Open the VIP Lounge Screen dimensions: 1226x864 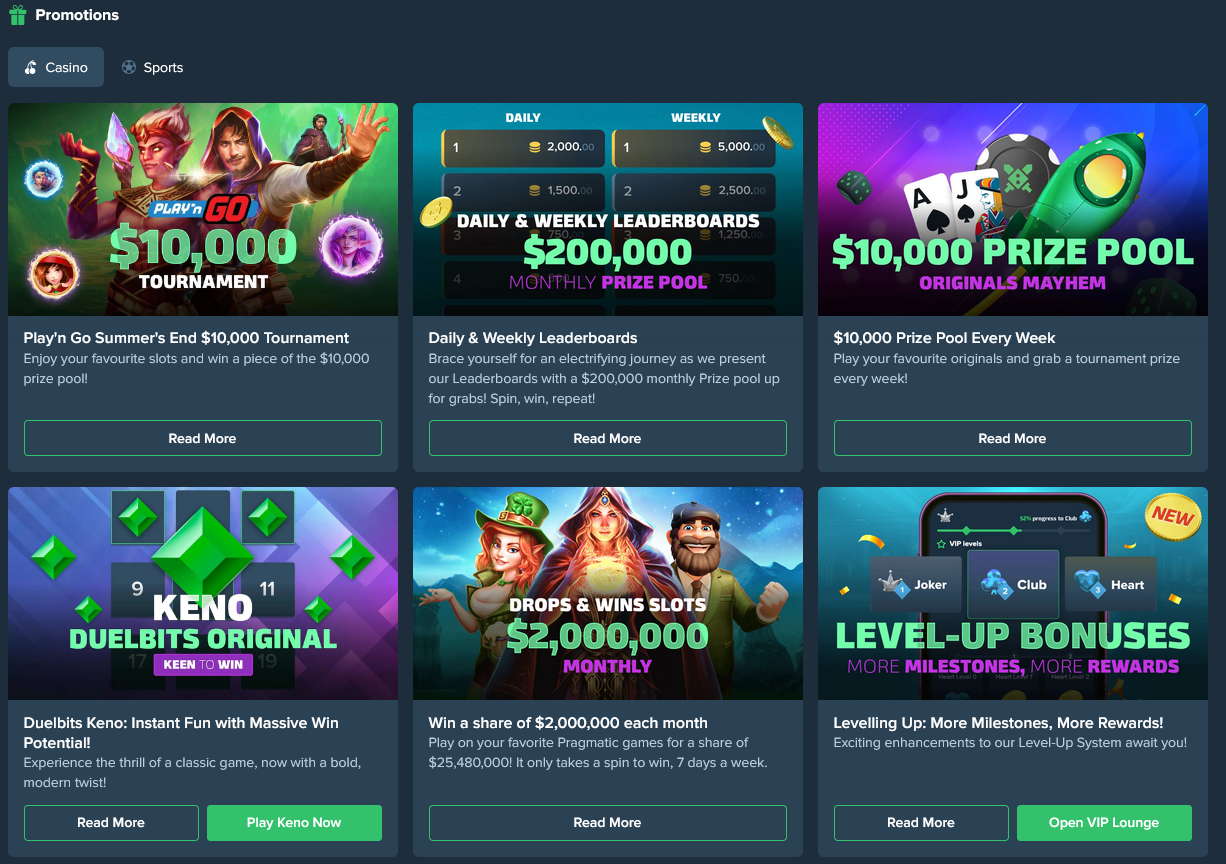[x=1104, y=822]
